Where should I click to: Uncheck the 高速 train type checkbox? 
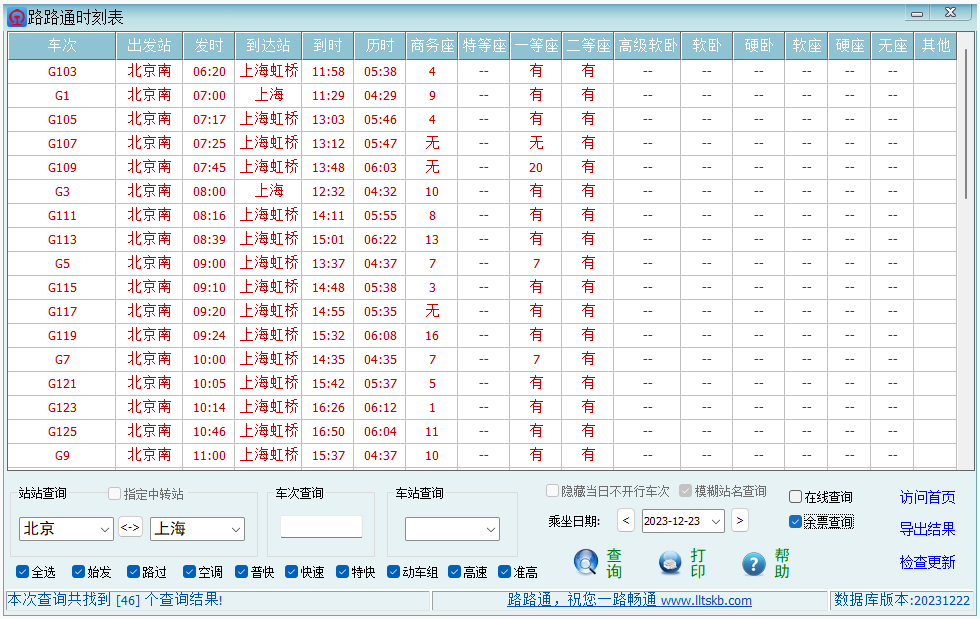(455, 572)
